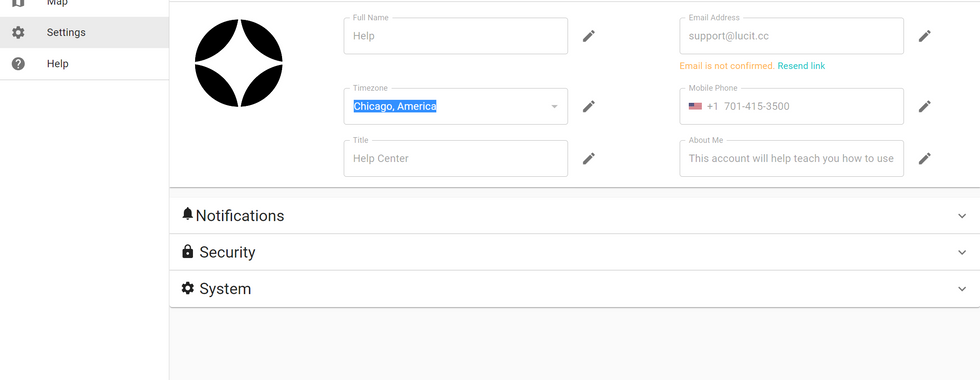
Task: Open Help in the sidebar menu
Action: coord(84,64)
